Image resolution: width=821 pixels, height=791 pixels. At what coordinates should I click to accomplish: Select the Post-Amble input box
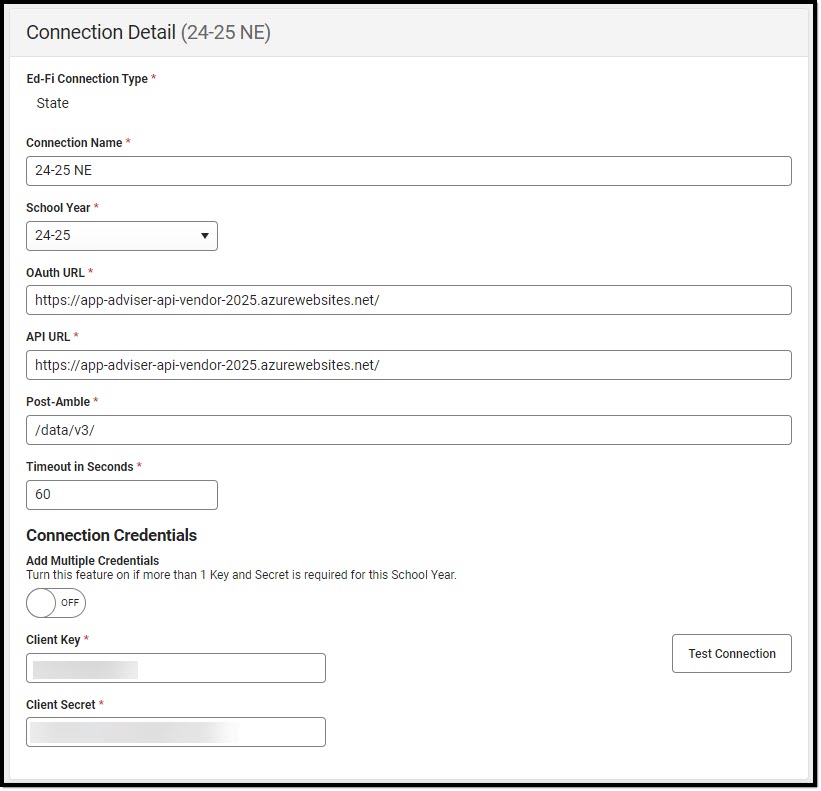(408, 430)
